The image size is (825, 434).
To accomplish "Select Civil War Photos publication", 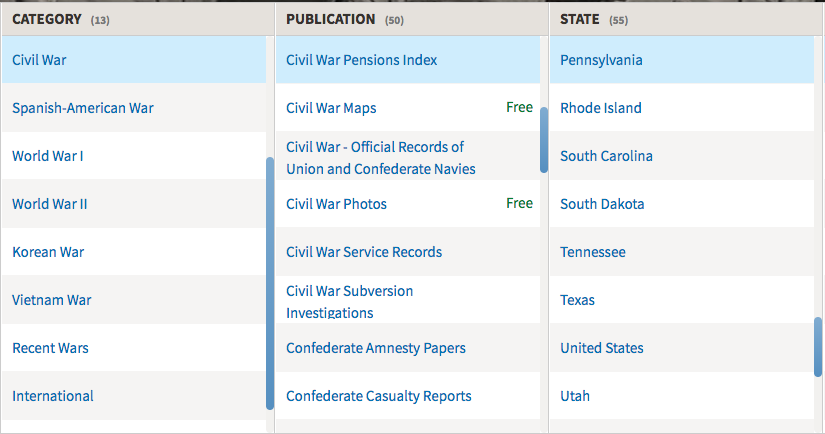I will tap(408, 204).
